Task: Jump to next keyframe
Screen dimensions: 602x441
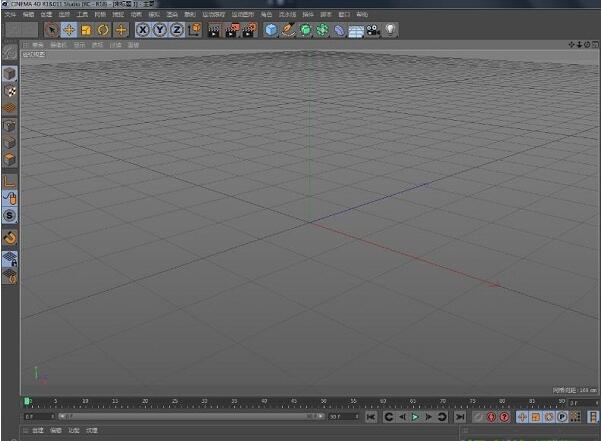Action: coord(442,417)
